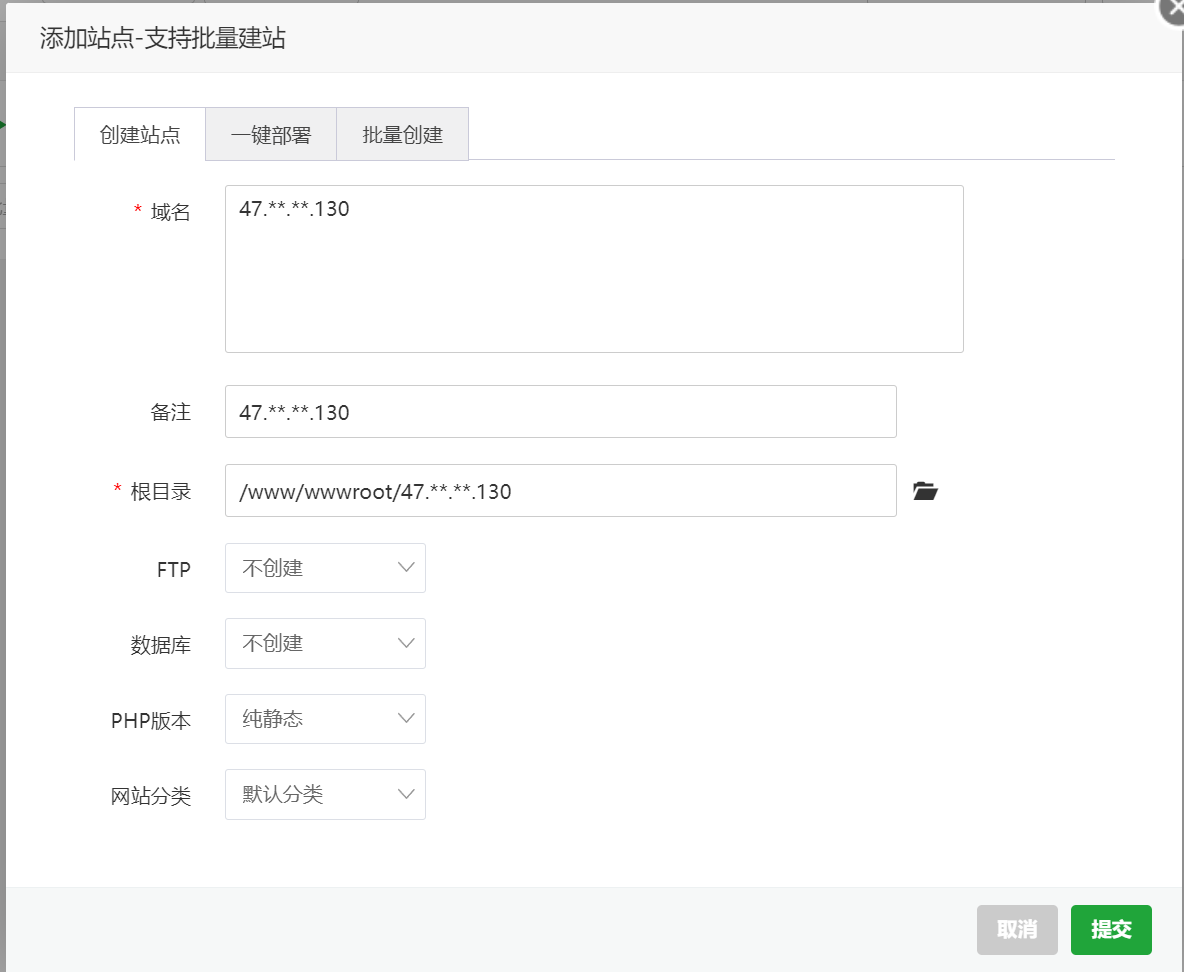Click the 备注 remark input field
This screenshot has height=972, width=1184.
click(560, 412)
